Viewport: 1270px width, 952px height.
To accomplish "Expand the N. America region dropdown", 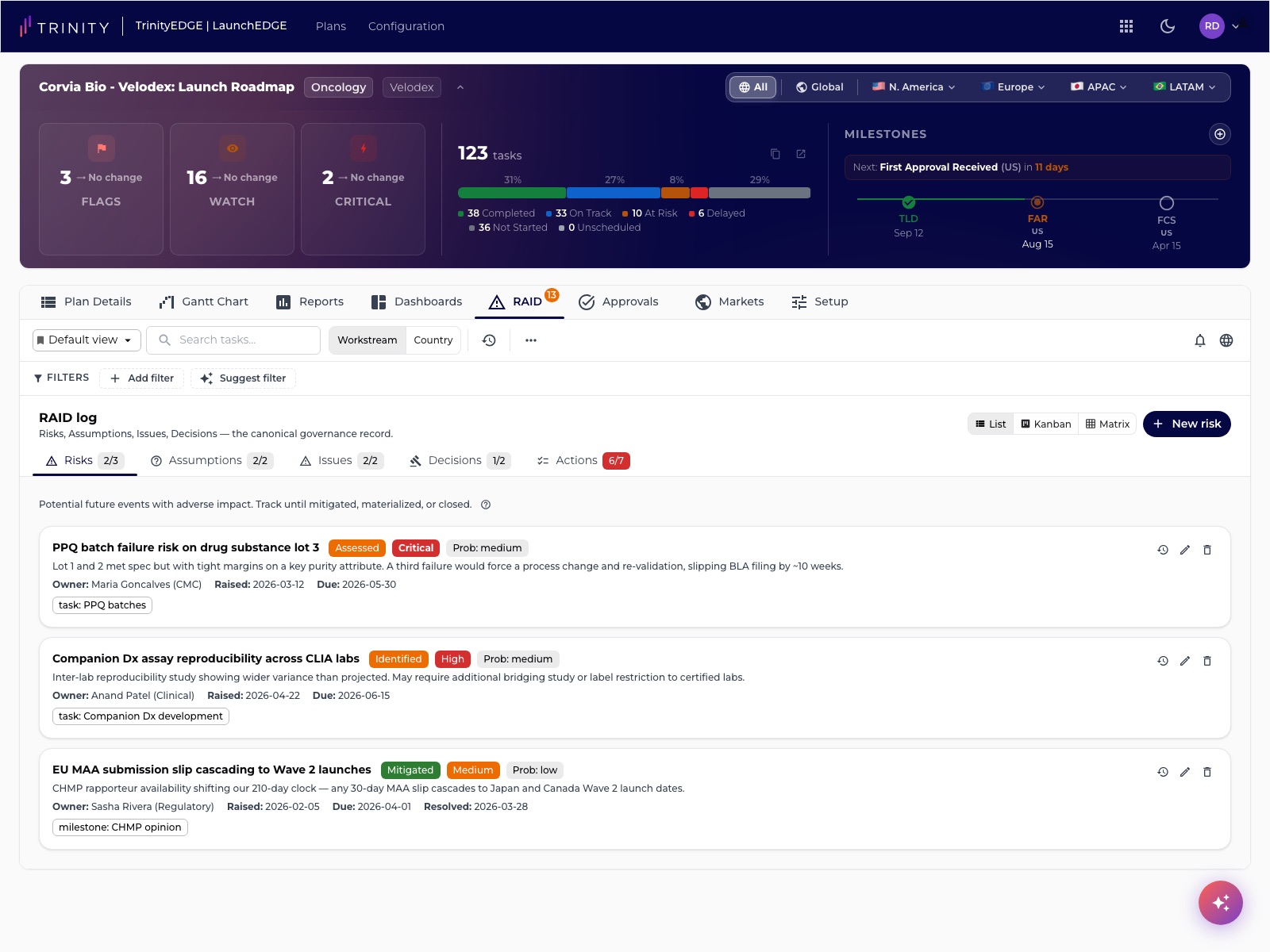I will [x=914, y=87].
